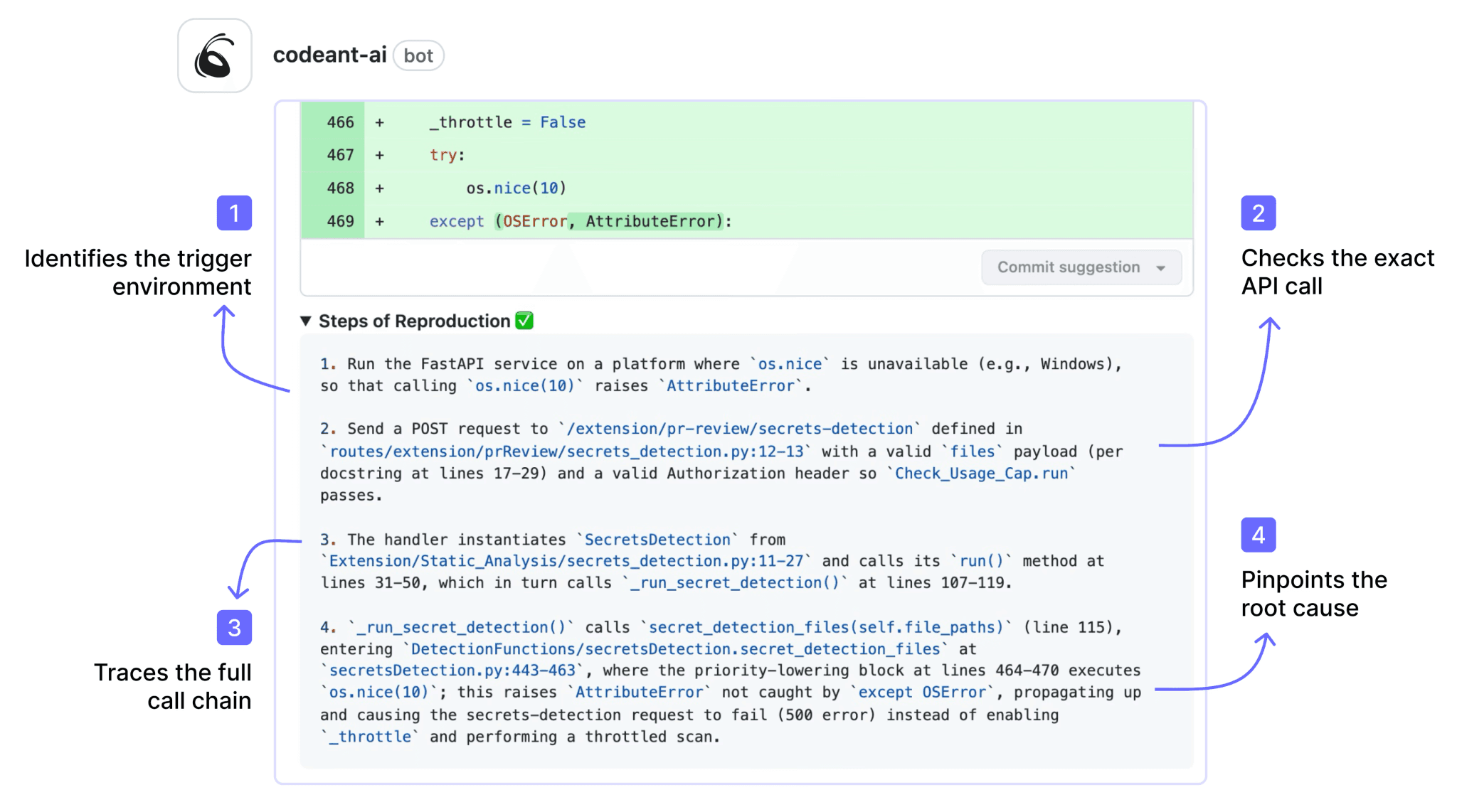This screenshot has height=812, width=1457.
Task: Click the /extension/pr-review/secrets-detection path
Action: tap(739, 429)
